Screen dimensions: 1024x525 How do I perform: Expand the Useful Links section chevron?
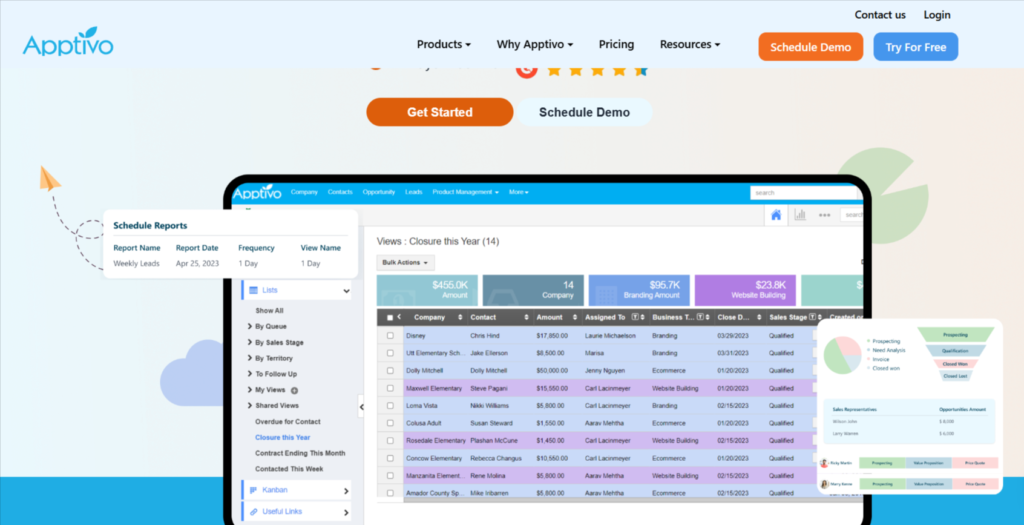346,513
